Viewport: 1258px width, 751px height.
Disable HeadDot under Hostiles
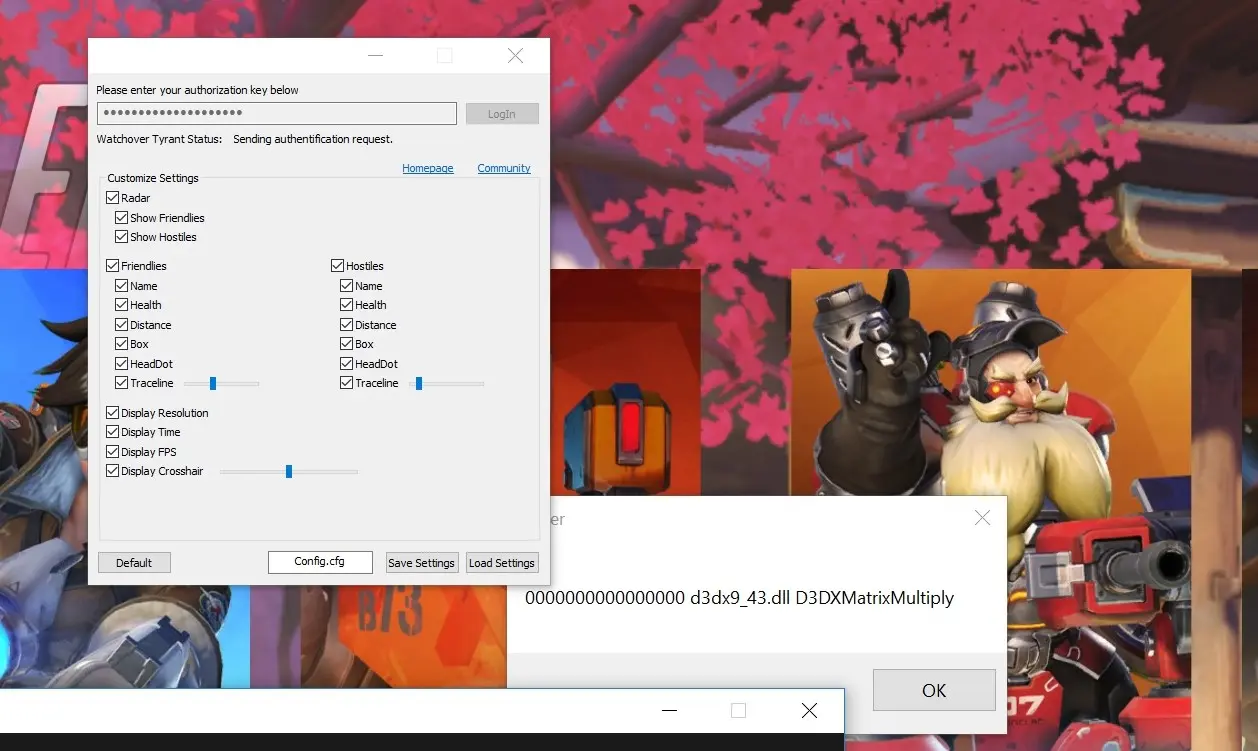[x=346, y=364]
